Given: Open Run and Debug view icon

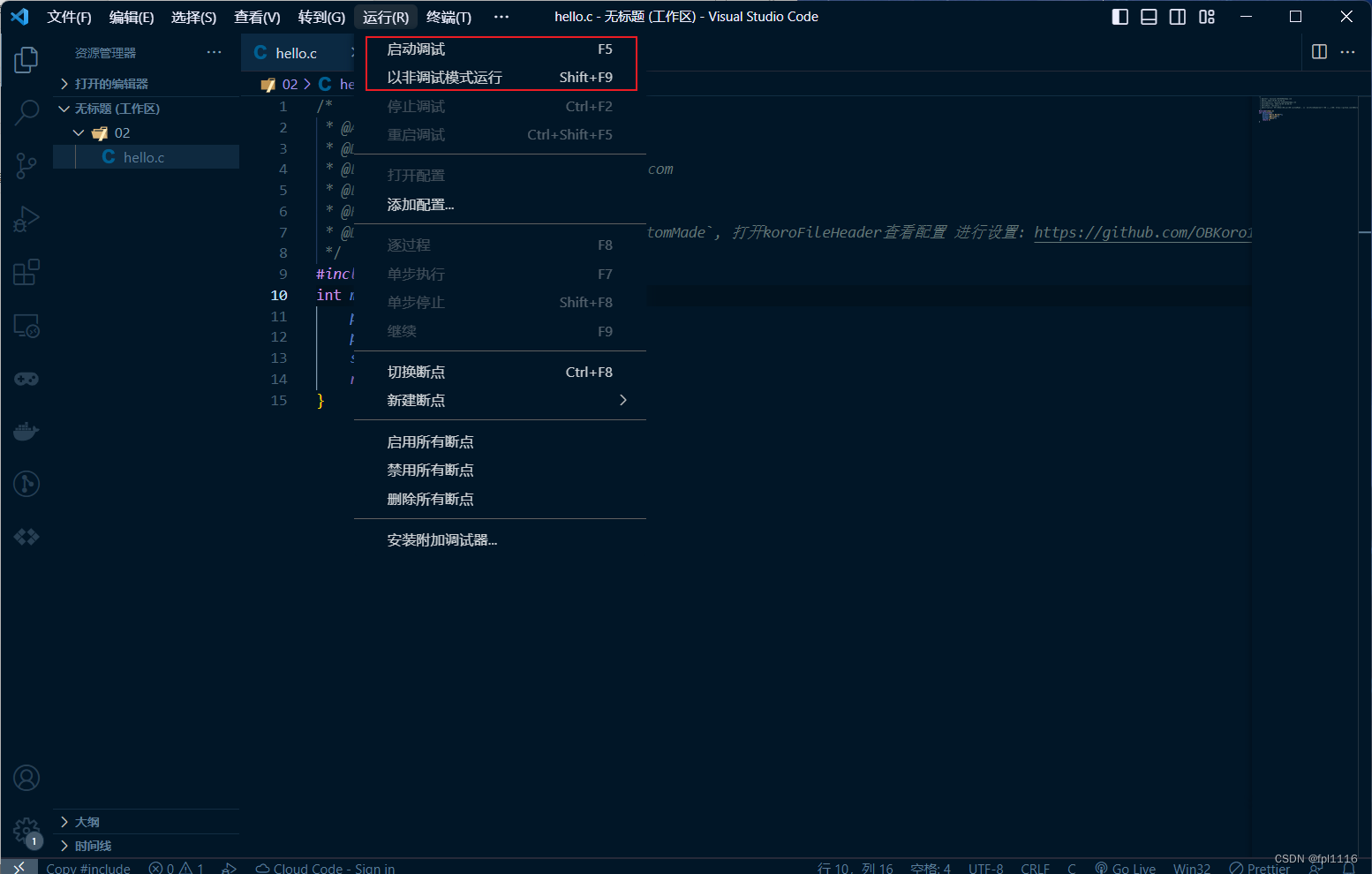Looking at the screenshot, I should point(26,219).
